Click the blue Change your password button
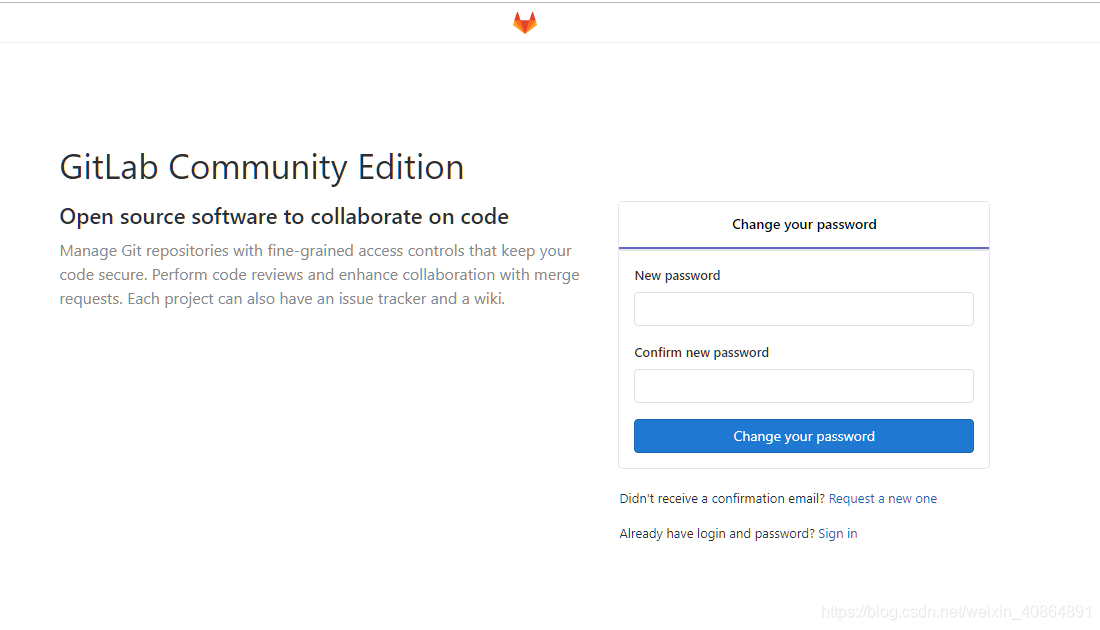 [803, 436]
